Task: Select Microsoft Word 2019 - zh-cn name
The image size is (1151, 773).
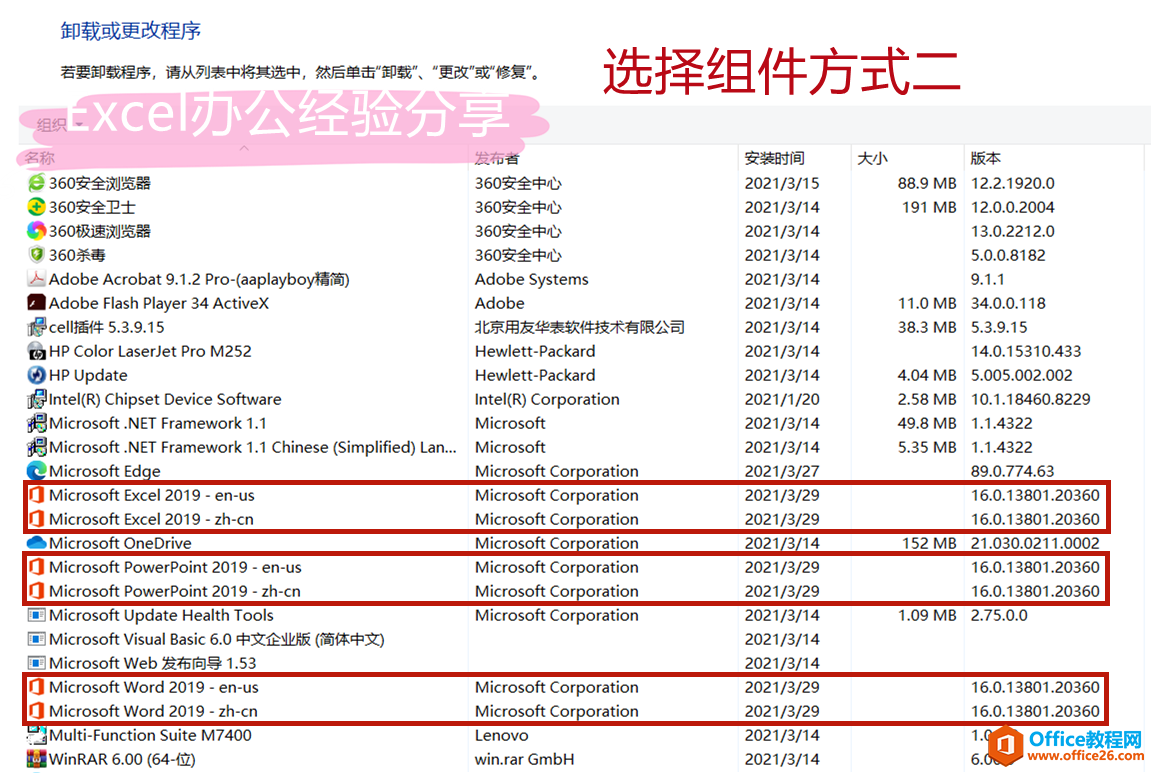Action: tap(153, 711)
